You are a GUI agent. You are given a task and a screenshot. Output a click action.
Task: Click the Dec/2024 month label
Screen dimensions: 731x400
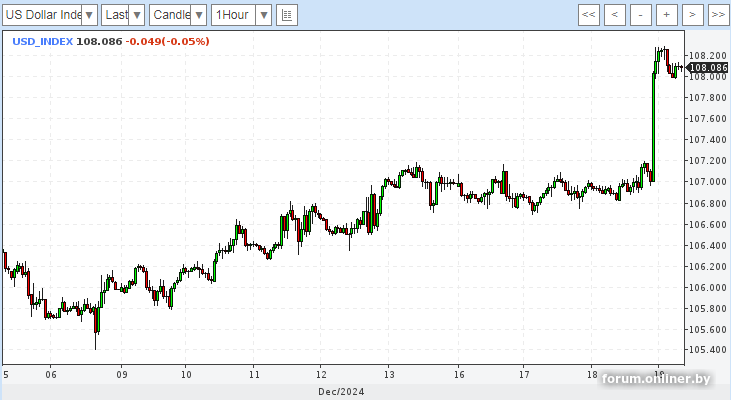341,392
